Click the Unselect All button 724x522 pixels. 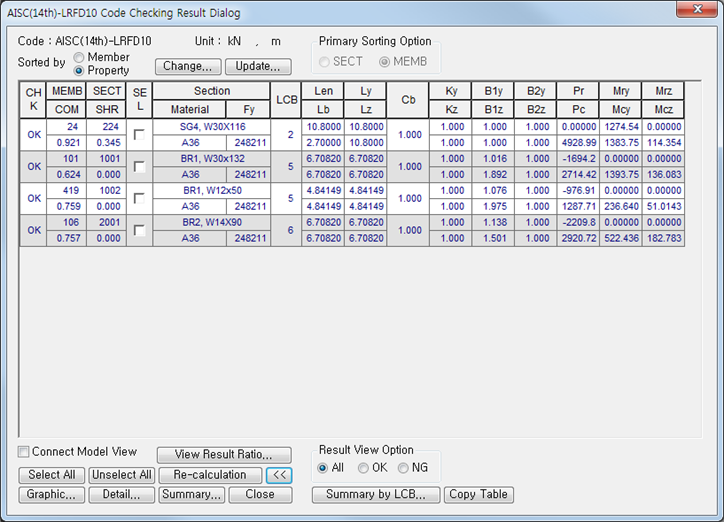click(121, 475)
